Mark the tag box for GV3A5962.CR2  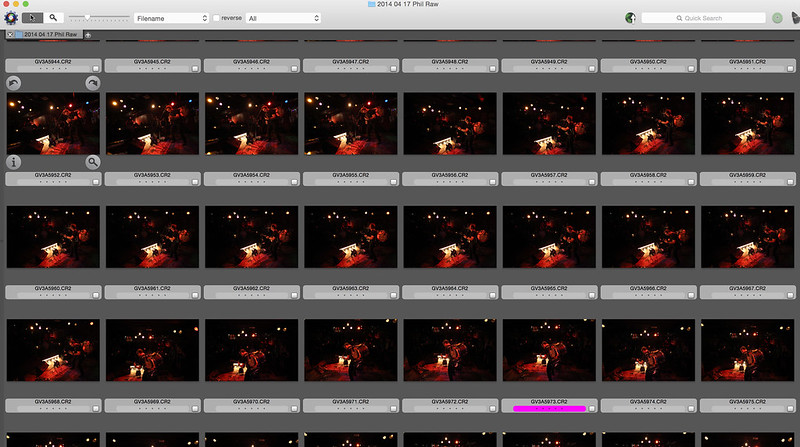pyautogui.click(x=294, y=295)
